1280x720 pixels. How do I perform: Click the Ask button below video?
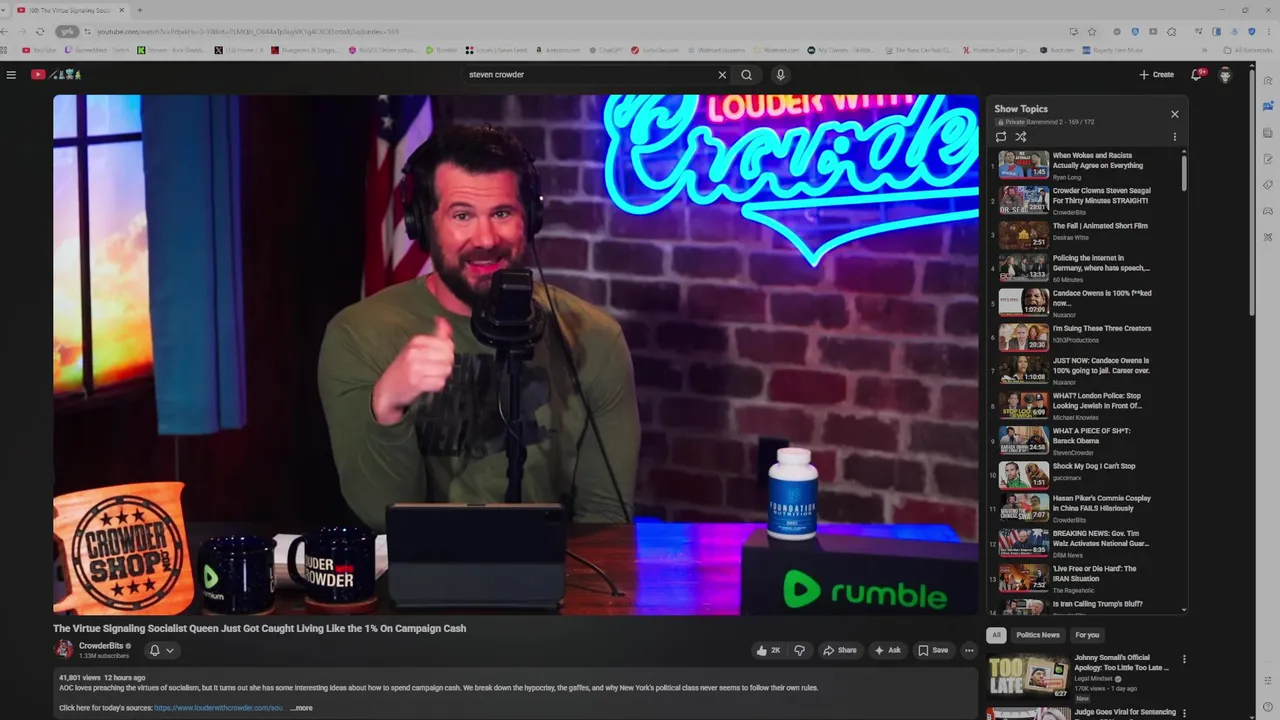coord(887,650)
